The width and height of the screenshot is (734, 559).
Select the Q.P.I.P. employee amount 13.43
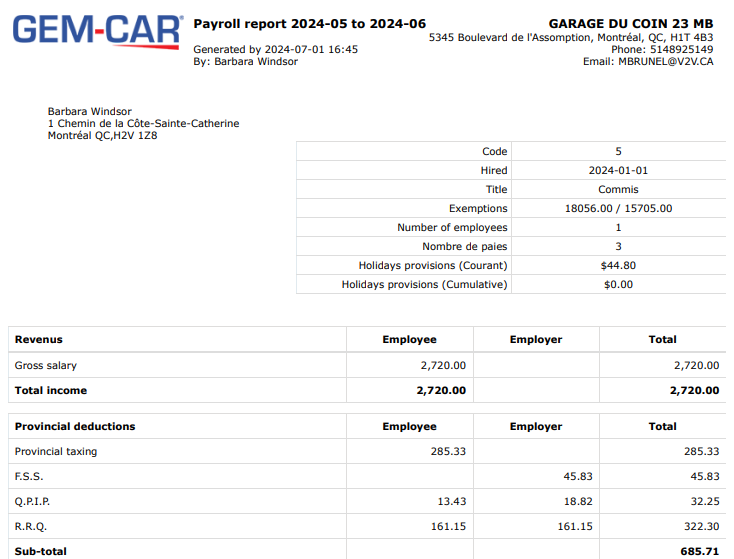click(x=449, y=502)
